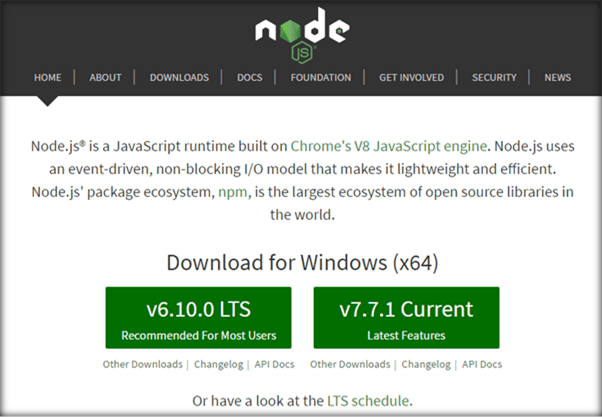602x417 pixels.
Task: Select GET INVOLVED in navigation bar
Action: [412, 77]
